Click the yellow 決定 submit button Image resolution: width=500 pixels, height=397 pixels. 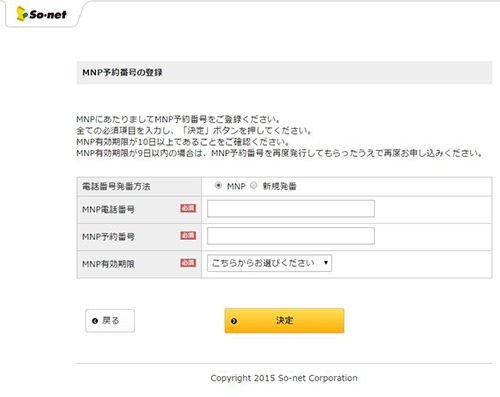pyautogui.click(x=284, y=321)
